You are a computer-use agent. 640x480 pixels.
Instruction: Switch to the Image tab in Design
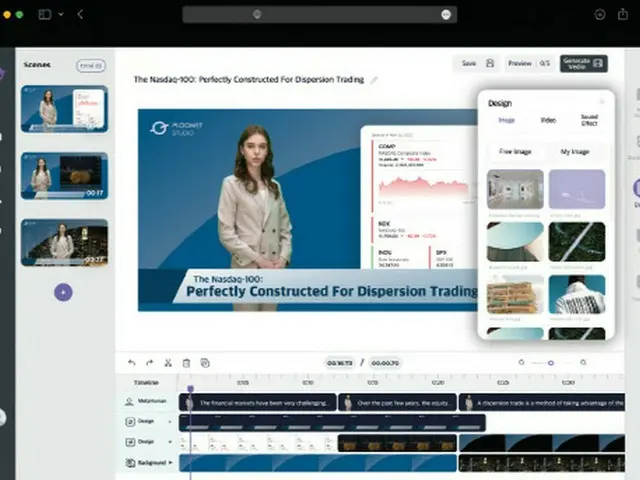click(507, 120)
